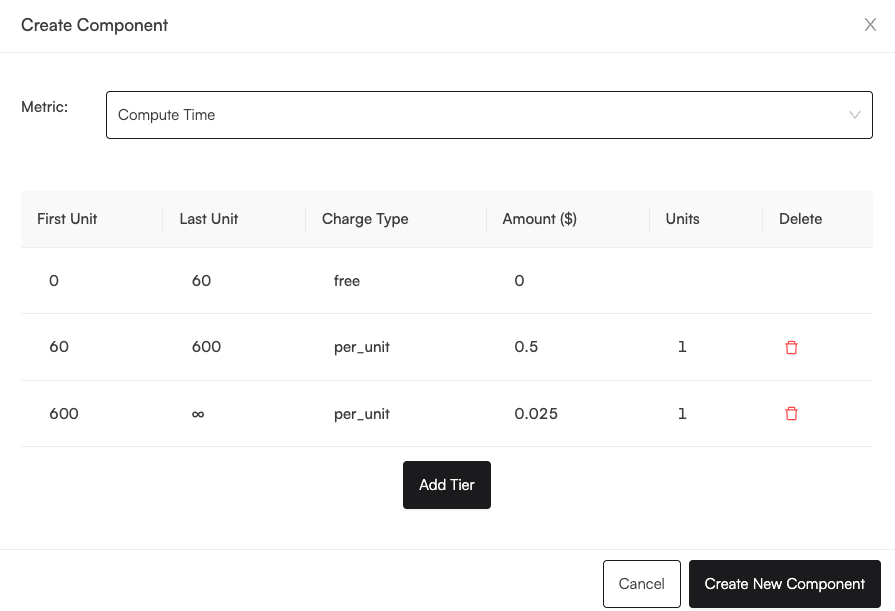This screenshot has height=611, width=895.
Task: Delete the 60 to 600 tier row
Action: 791,347
